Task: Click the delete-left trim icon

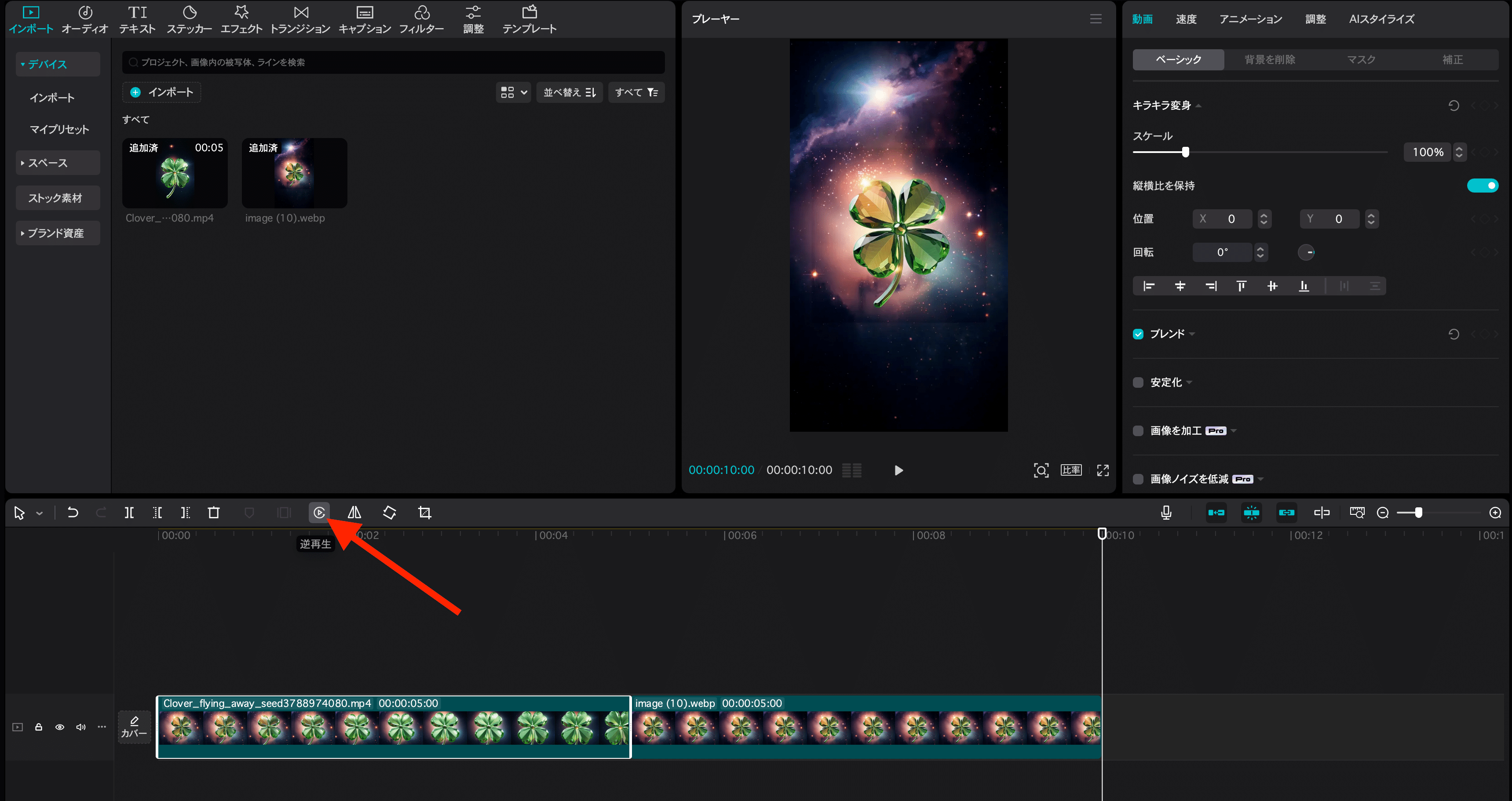Action: (x=157, y=512)
